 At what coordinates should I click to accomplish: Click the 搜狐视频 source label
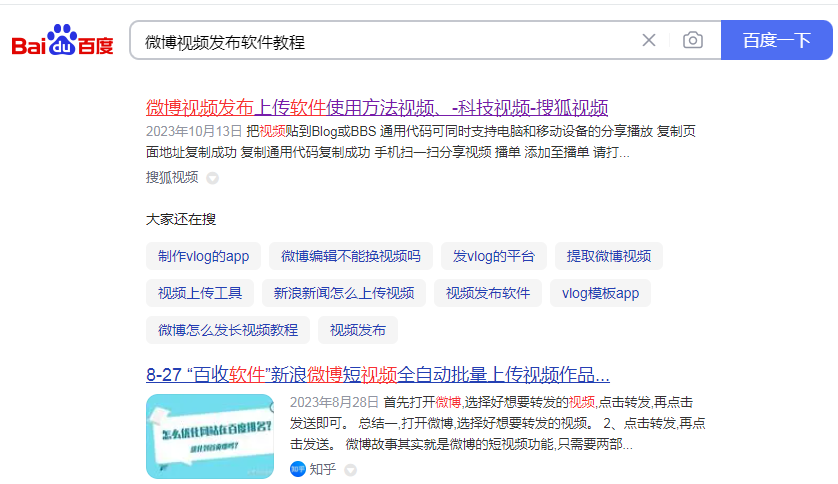coord(172,177)
